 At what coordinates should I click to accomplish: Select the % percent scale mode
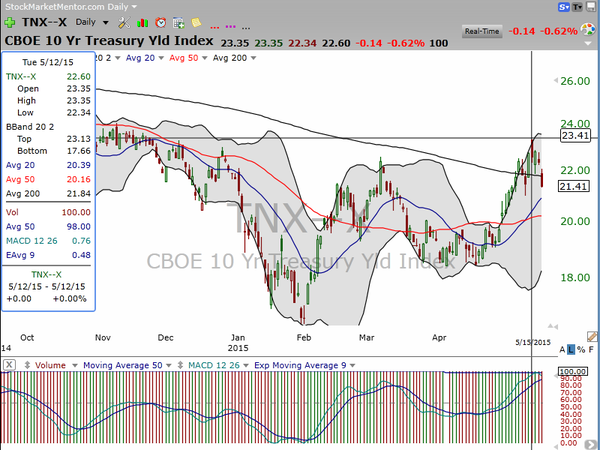pos(581,349)
